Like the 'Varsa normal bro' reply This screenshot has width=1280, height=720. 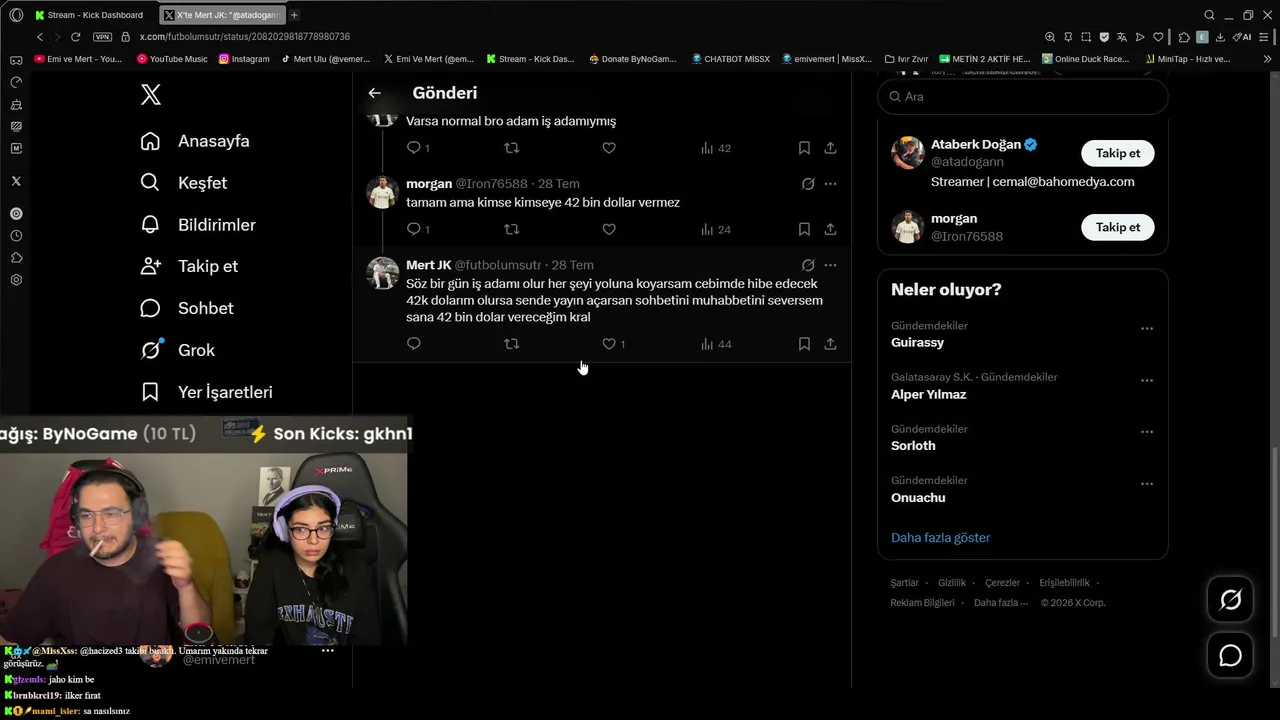tap(609, 148)
